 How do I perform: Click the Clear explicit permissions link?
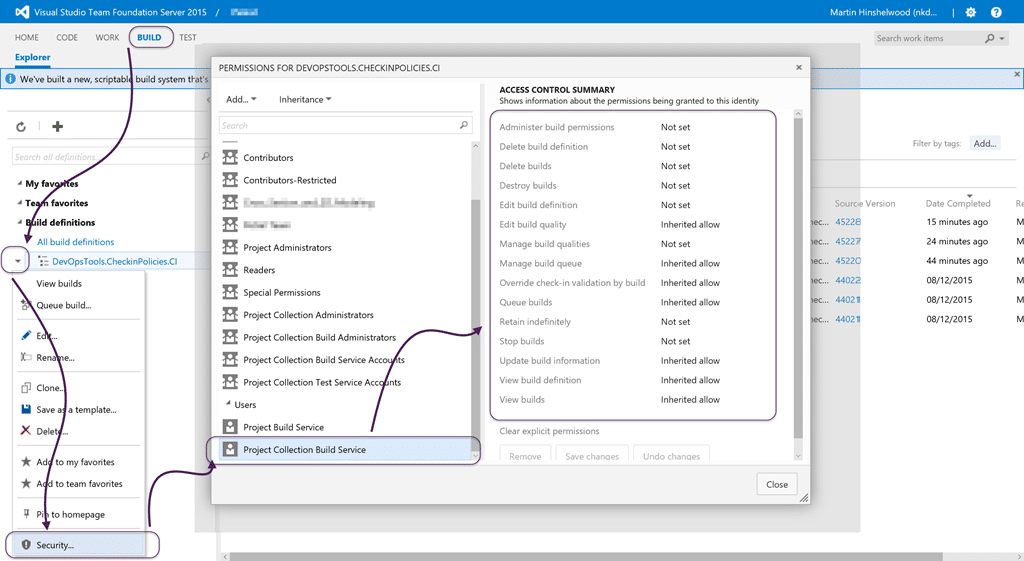click(549, 431)
